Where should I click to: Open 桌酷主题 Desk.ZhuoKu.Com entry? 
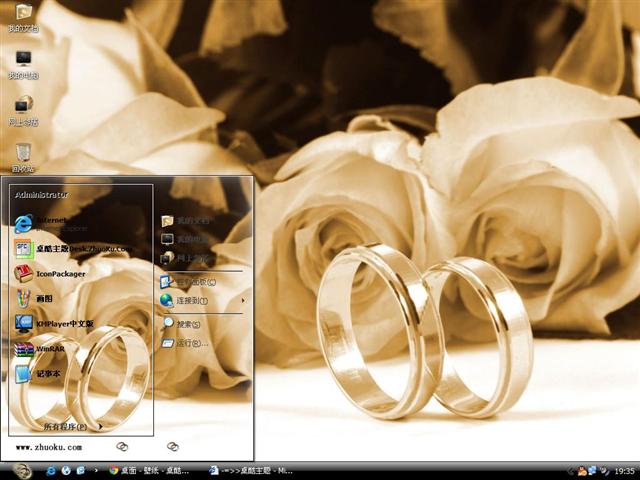73,249
